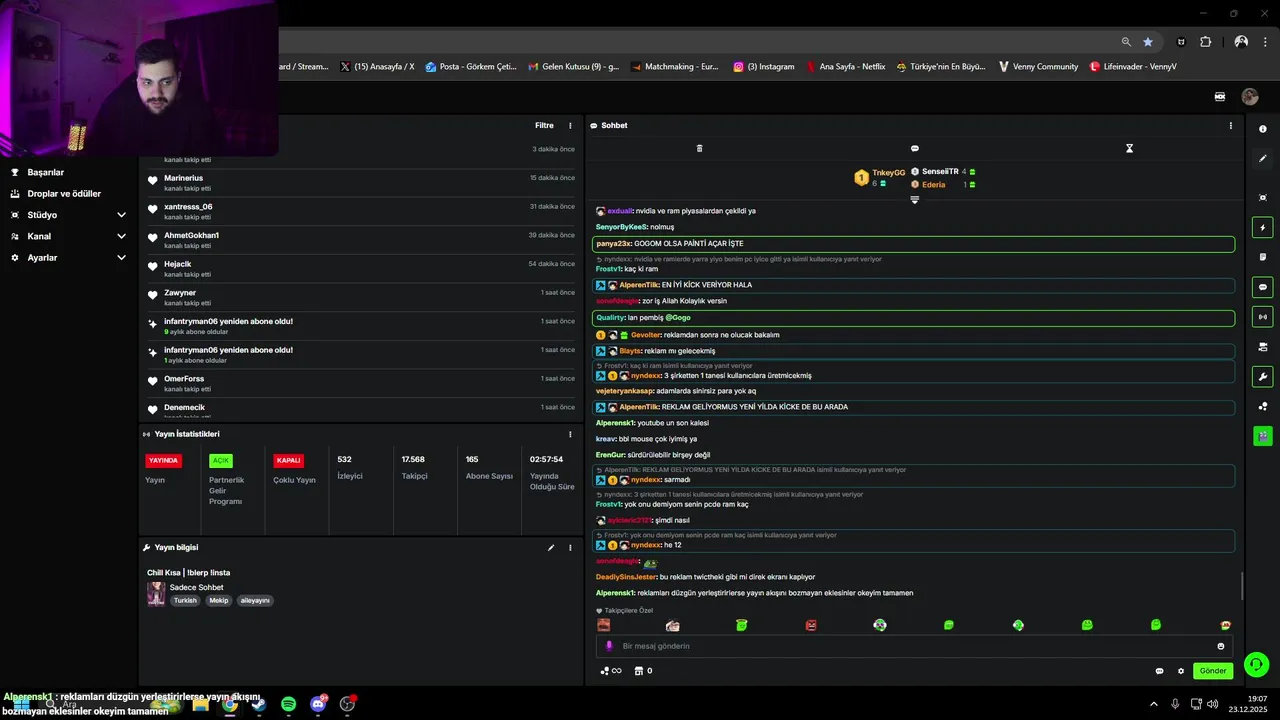Click the shop icon with 0 count

644,671
